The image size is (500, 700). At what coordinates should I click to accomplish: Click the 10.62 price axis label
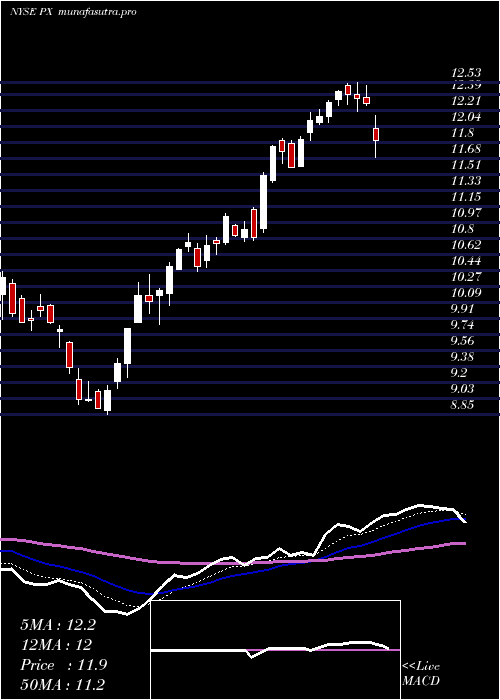tap(466, 245)
